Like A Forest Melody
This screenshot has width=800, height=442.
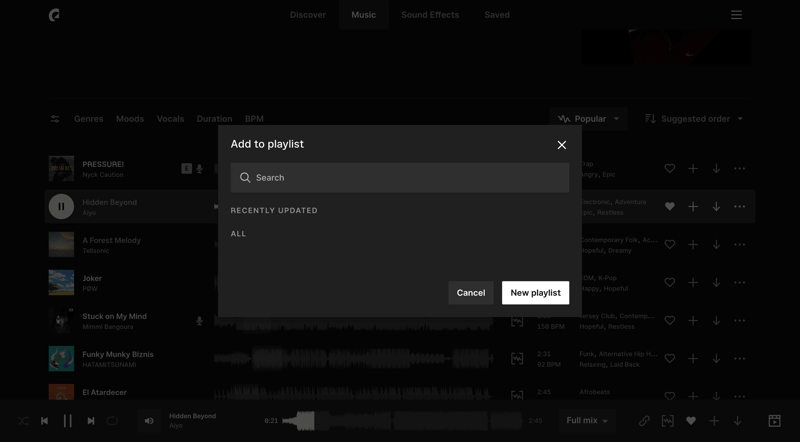pyautogui.click(x=670, y=244)
